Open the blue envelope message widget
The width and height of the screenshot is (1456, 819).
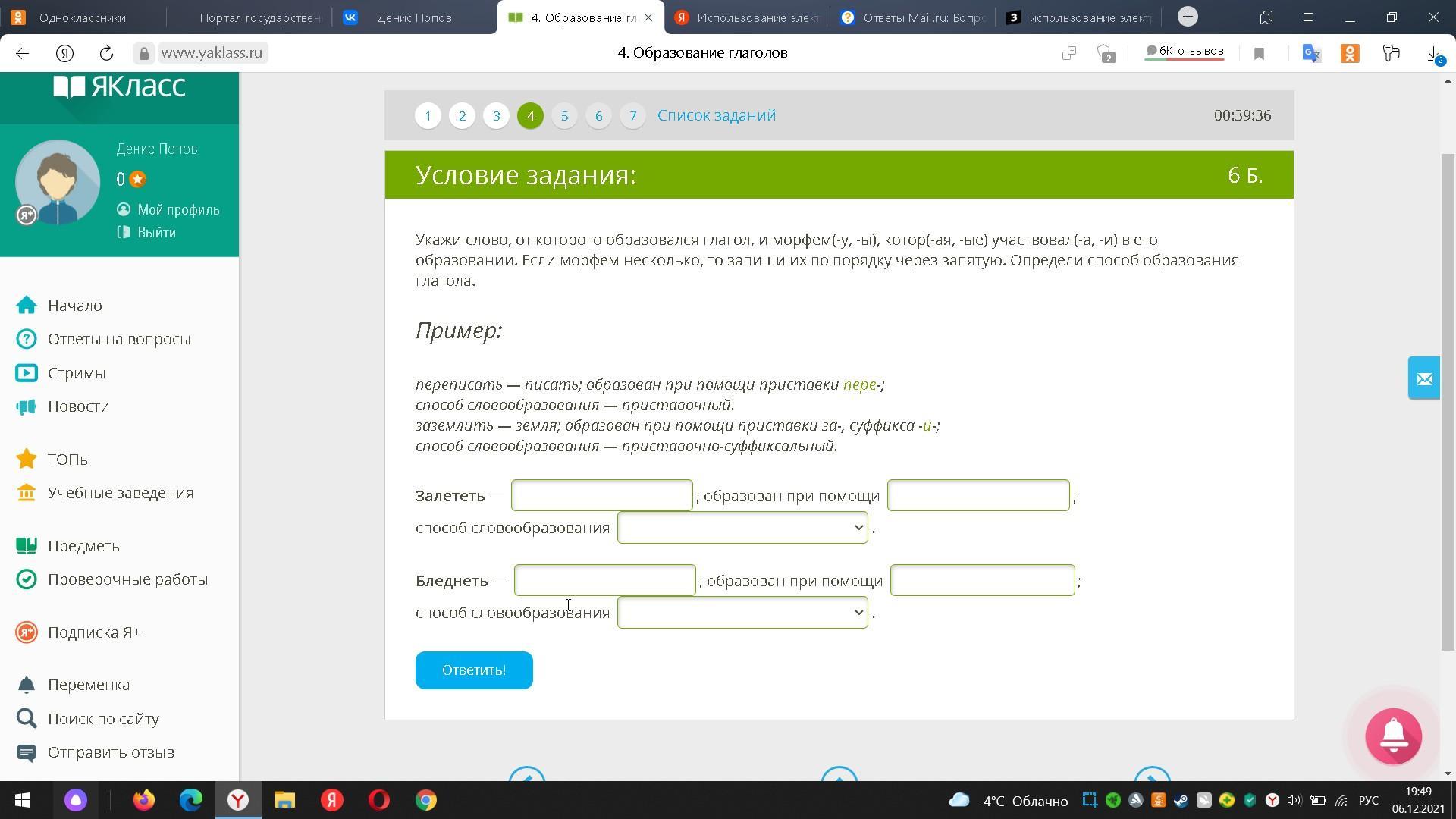coord(1424,378)
